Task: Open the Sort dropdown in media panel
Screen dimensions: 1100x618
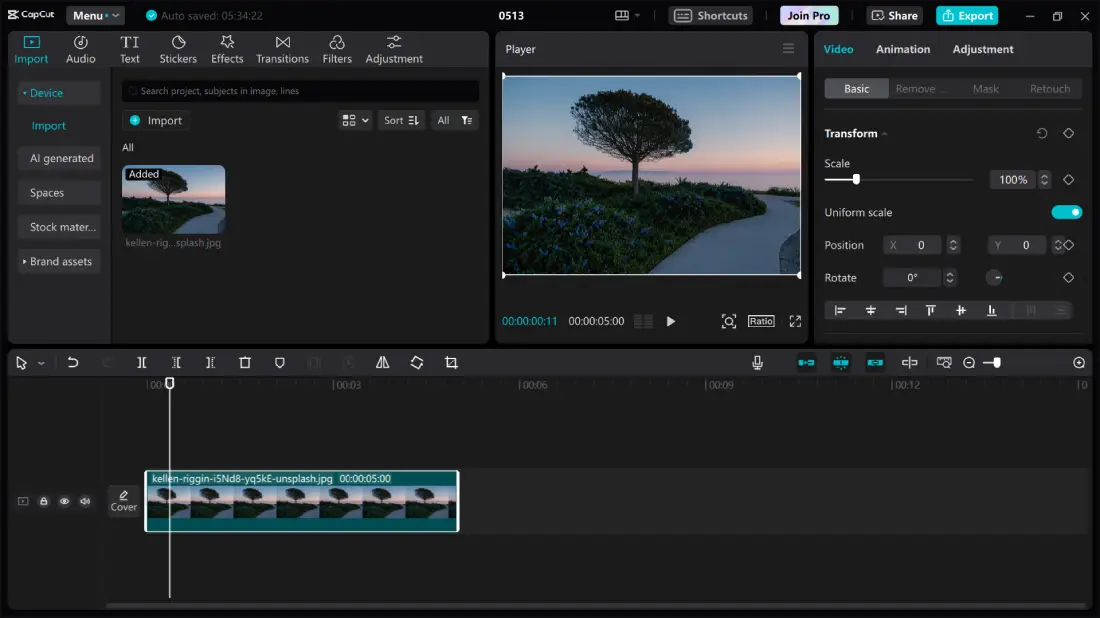Action: (x=401, y=120)
